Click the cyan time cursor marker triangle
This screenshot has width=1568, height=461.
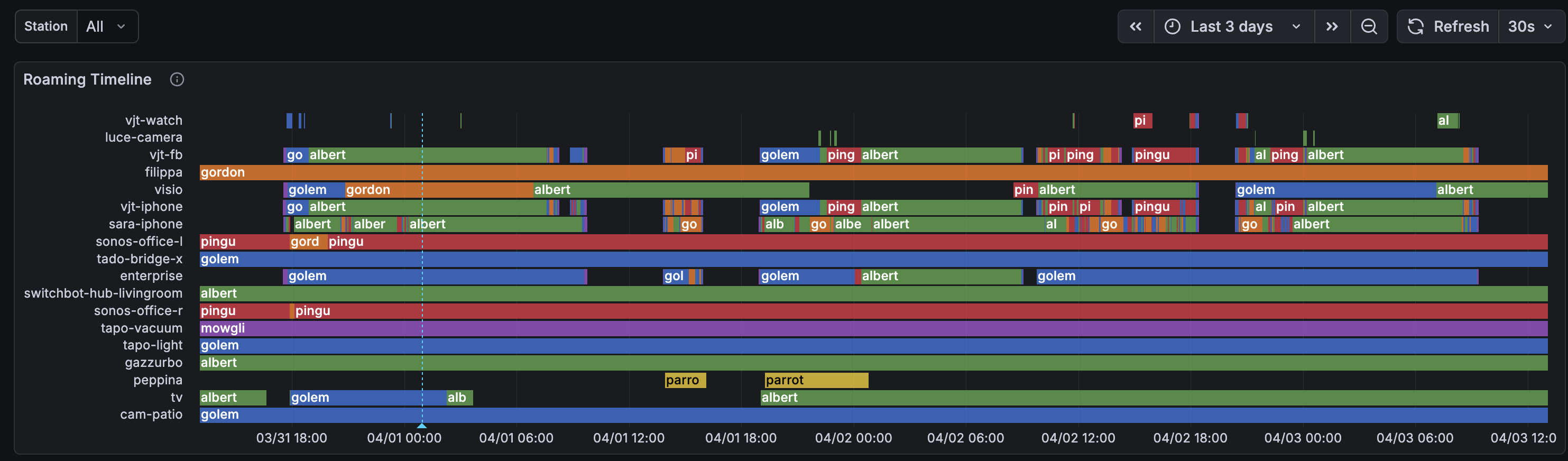(x=422, y=425)
